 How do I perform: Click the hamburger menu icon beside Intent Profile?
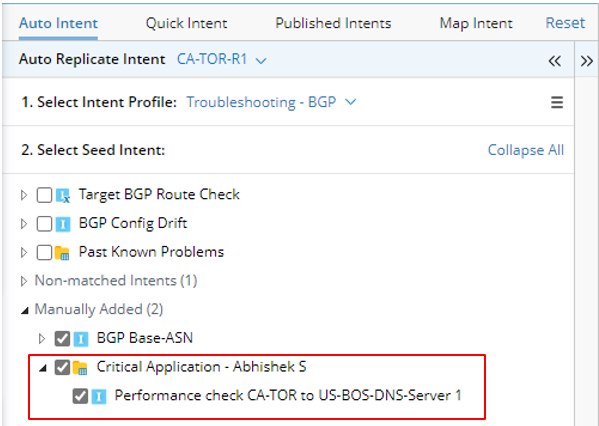click(x=557, y=102)
